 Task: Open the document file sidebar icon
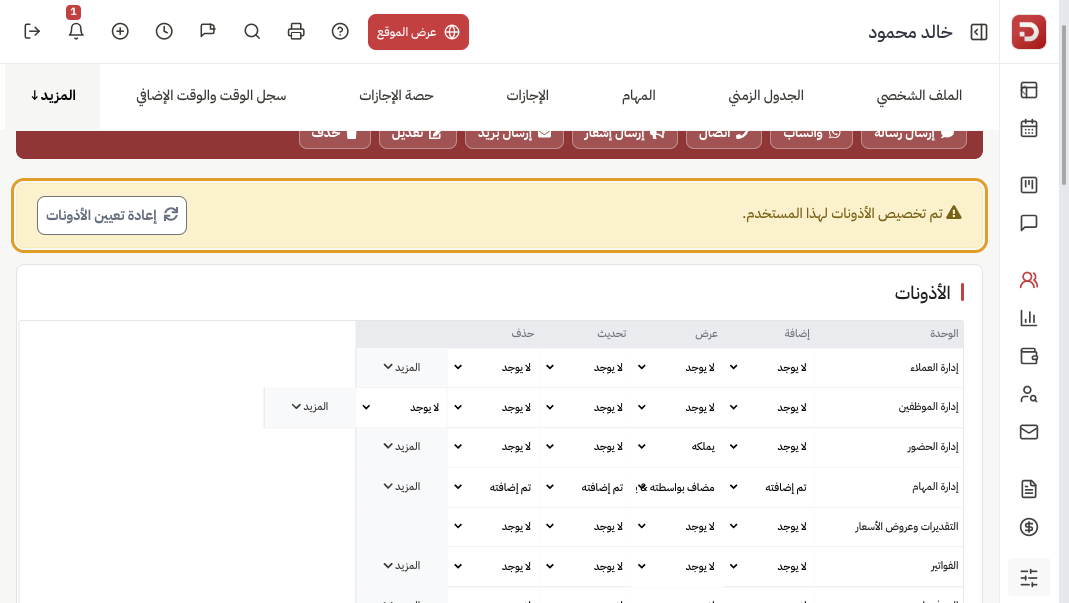1029,488
